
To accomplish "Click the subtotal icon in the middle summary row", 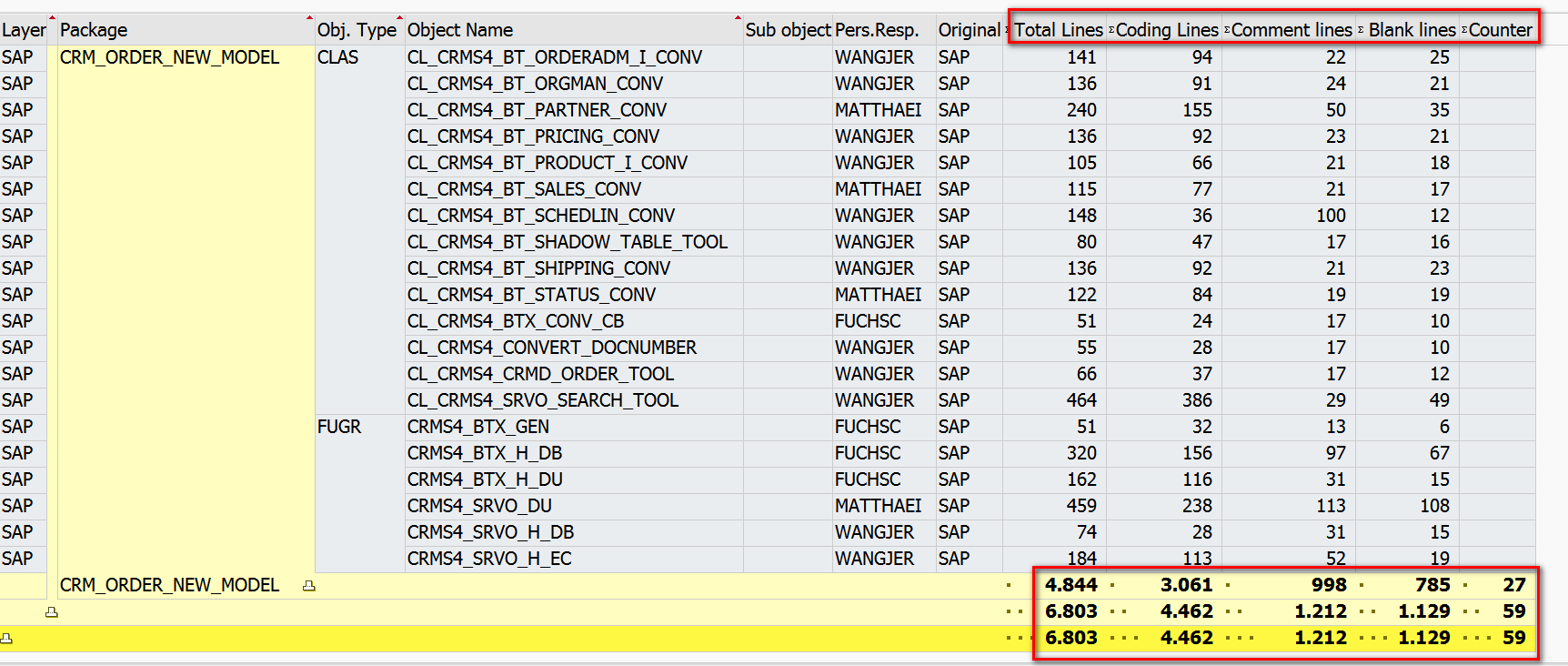I will click(x=51, y=612).
